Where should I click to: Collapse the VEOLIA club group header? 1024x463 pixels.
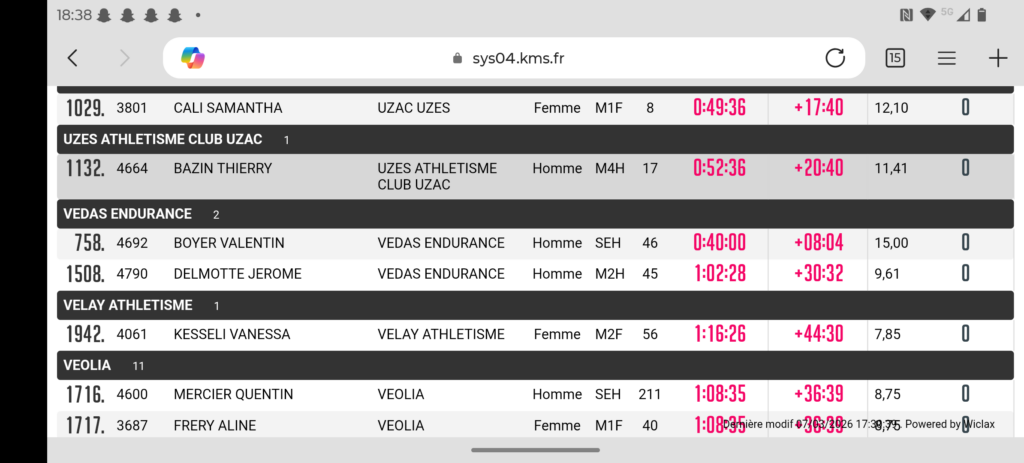point(87,365)
